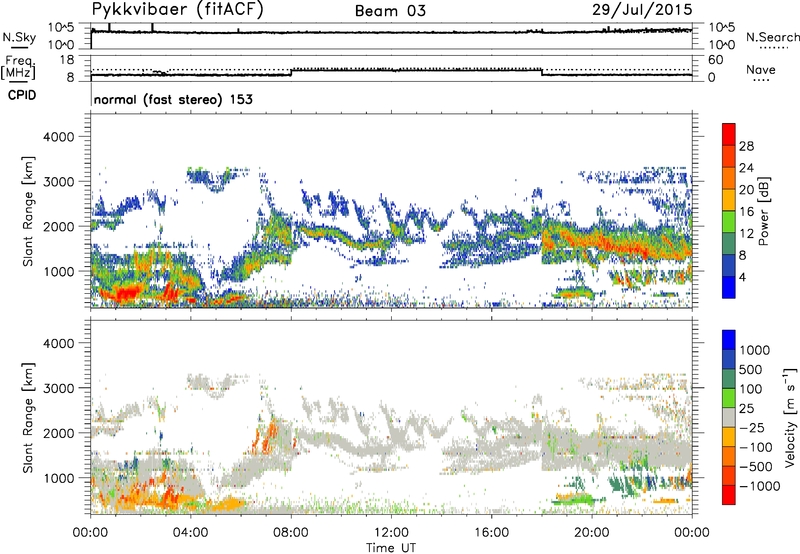Select the Freq. [MHz] axis label
This screenshot has width=800, height=554.
[x=18, y=67]
